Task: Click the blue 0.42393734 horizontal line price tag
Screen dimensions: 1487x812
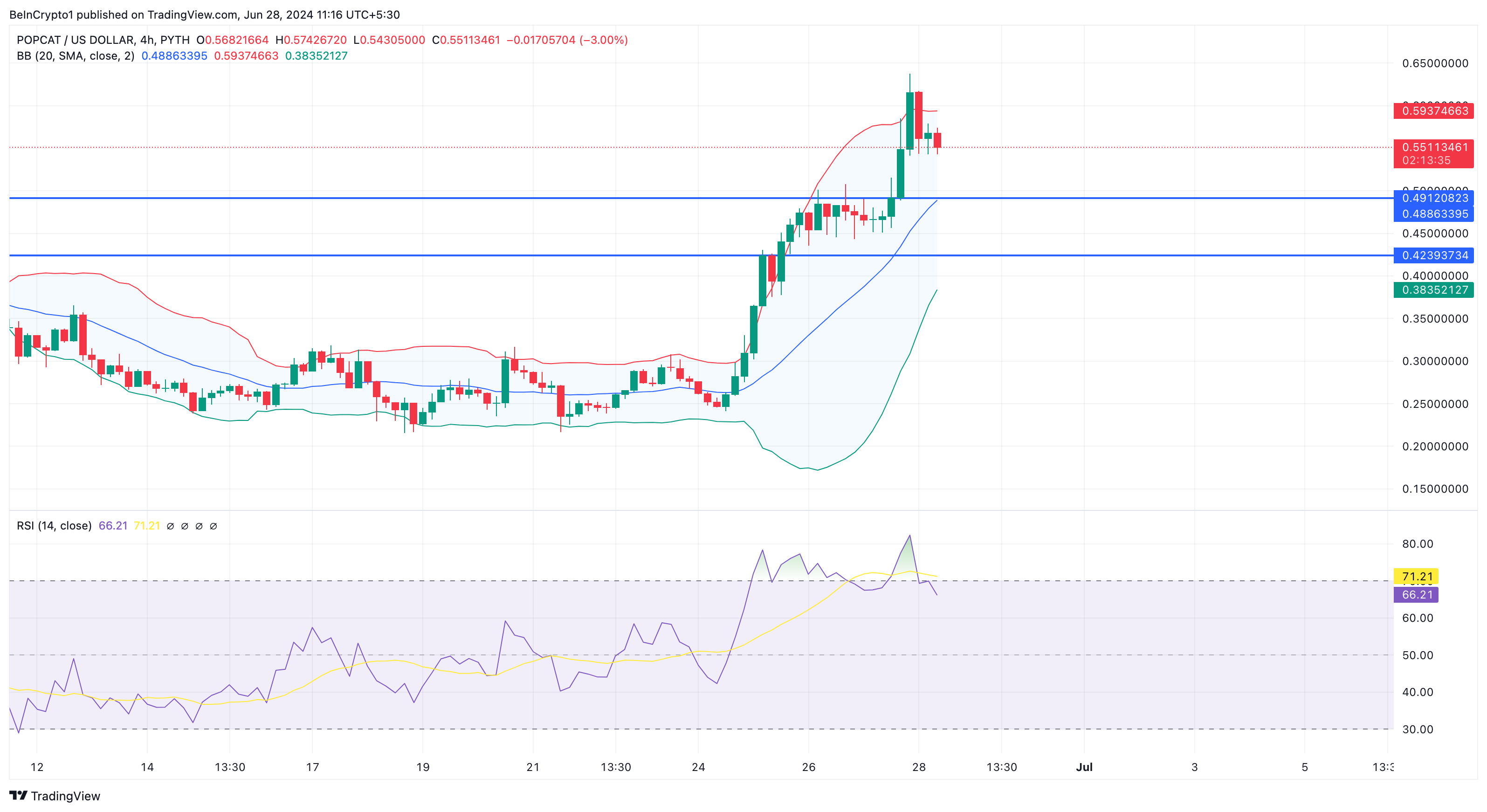Action: pyautogui.click(x=1434, y=255)
